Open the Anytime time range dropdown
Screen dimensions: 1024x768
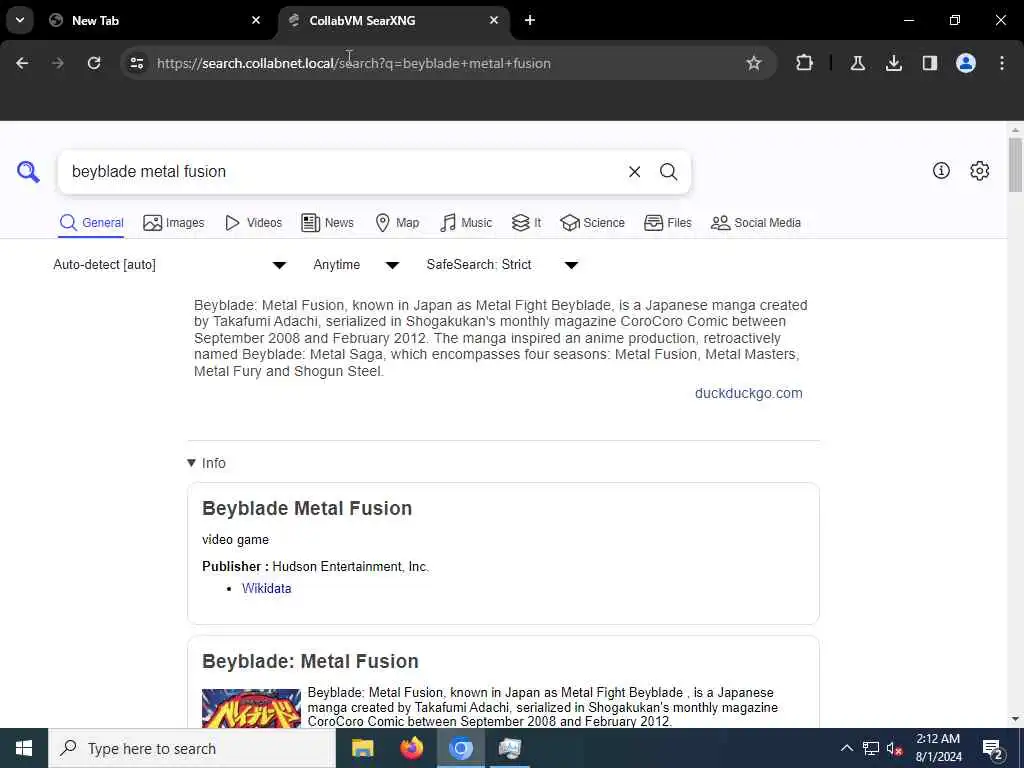[x=356, y=264]
